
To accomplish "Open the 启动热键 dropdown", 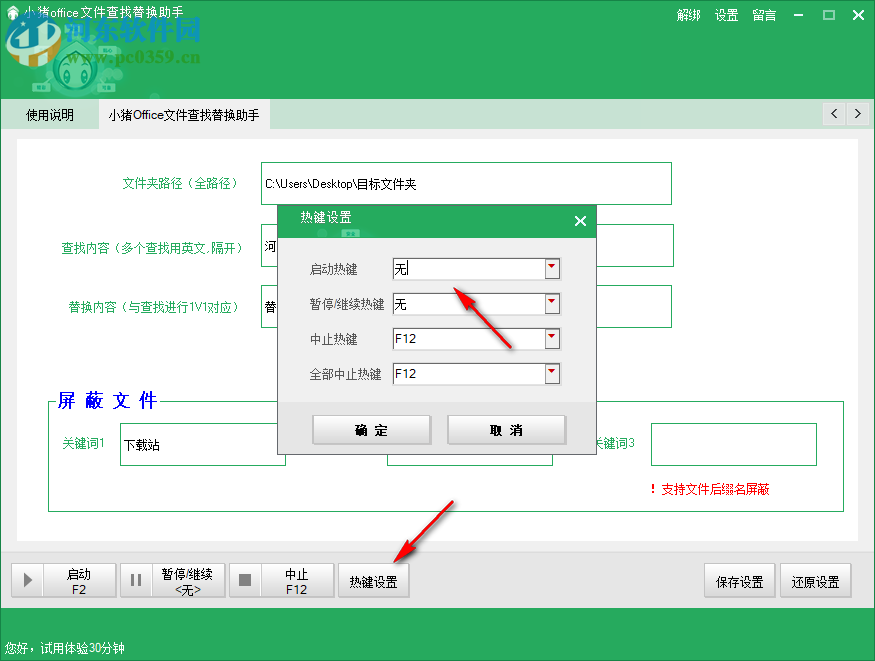I will pyautogui.click(x=551, y=268).
